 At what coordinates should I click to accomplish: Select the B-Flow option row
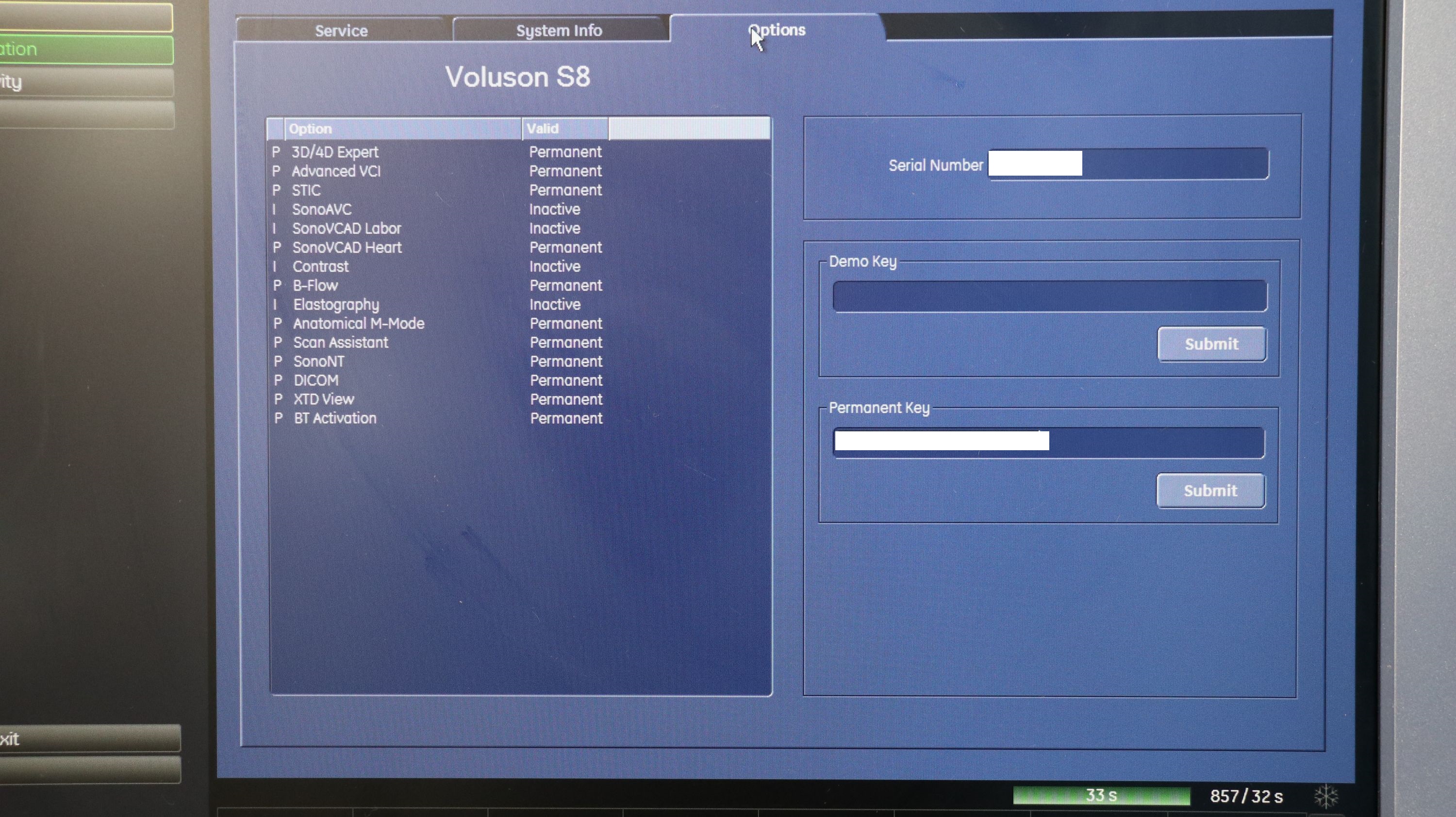pos(520,285)
